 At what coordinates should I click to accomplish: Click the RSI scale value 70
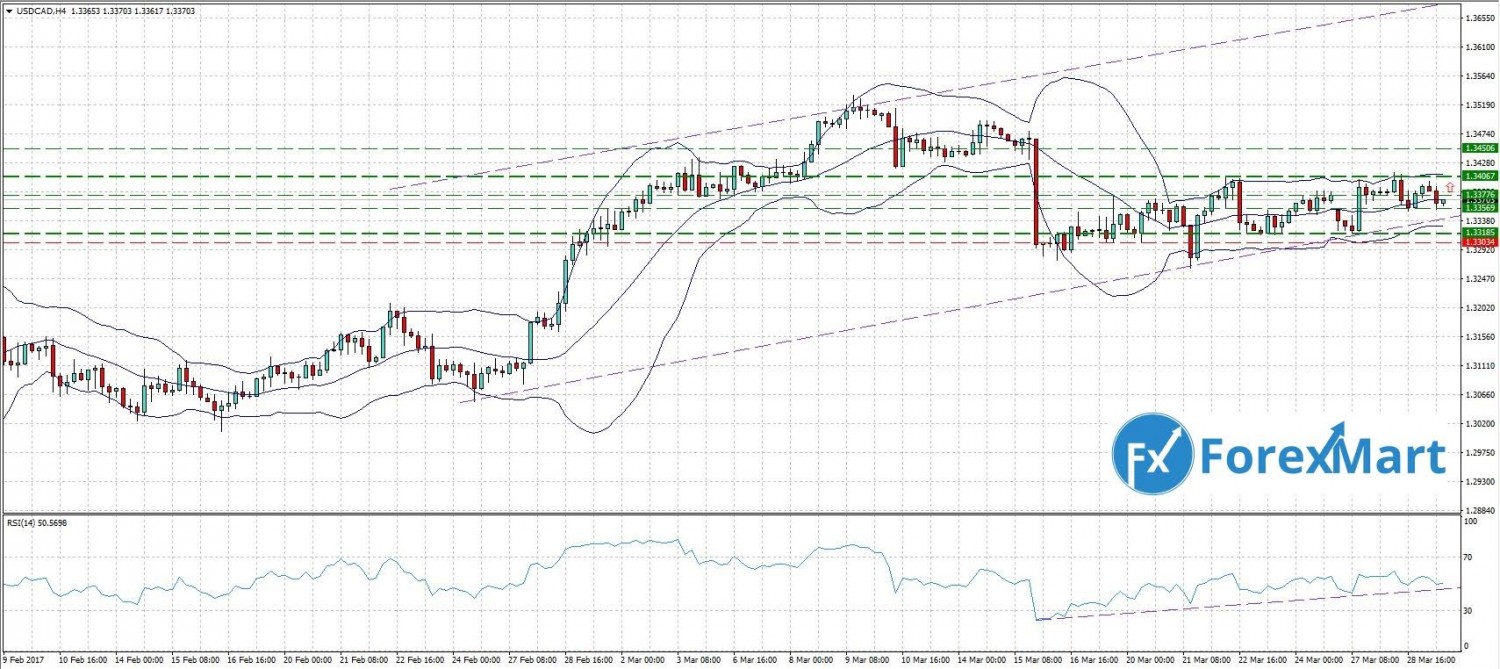tap(1468, 556)
